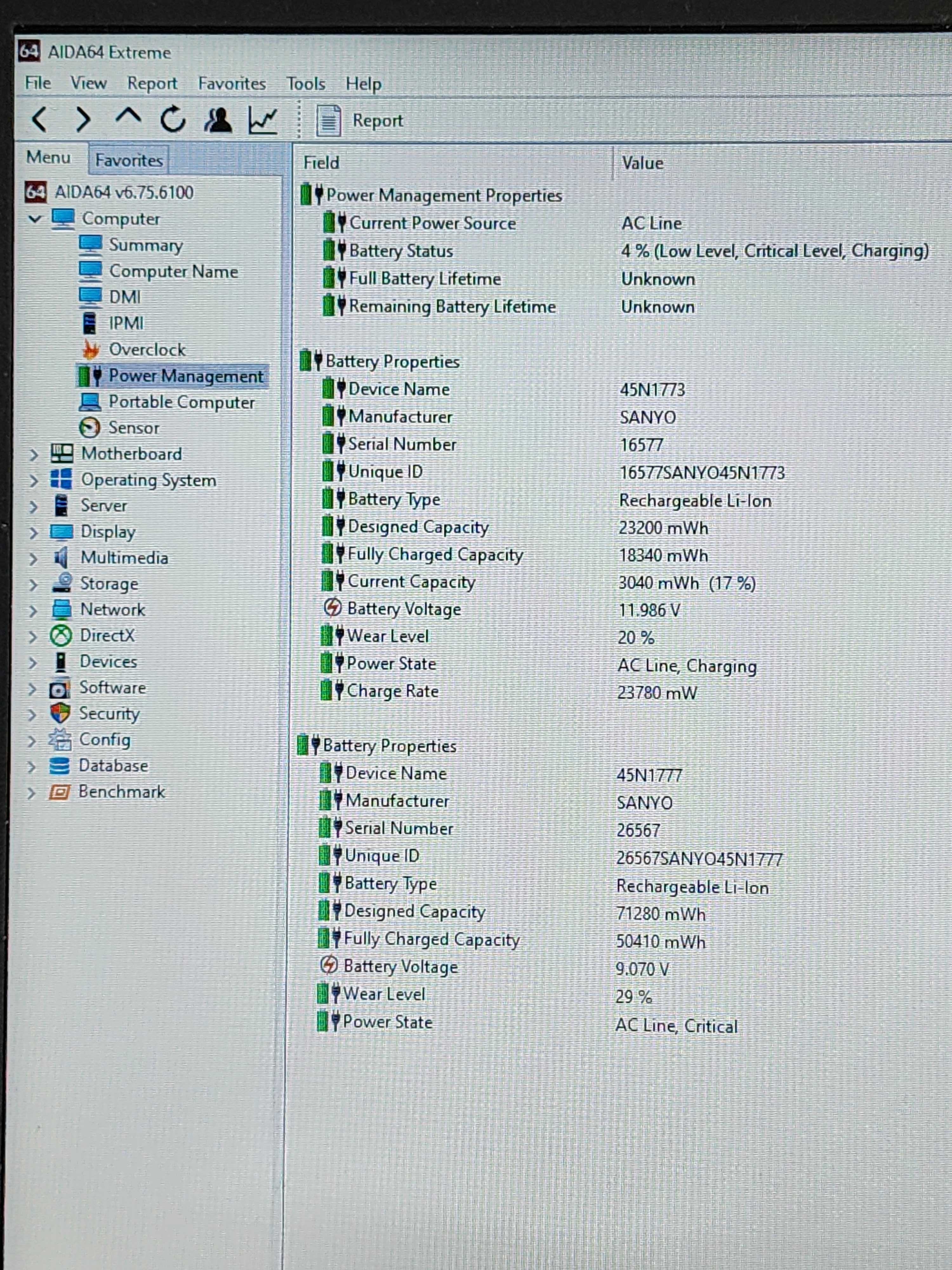Image resolution: width=952 pixels, height=1270 pixels.
Task: Open user management toolbar icon
Action: pyautogui.click(x=218, y=120)
